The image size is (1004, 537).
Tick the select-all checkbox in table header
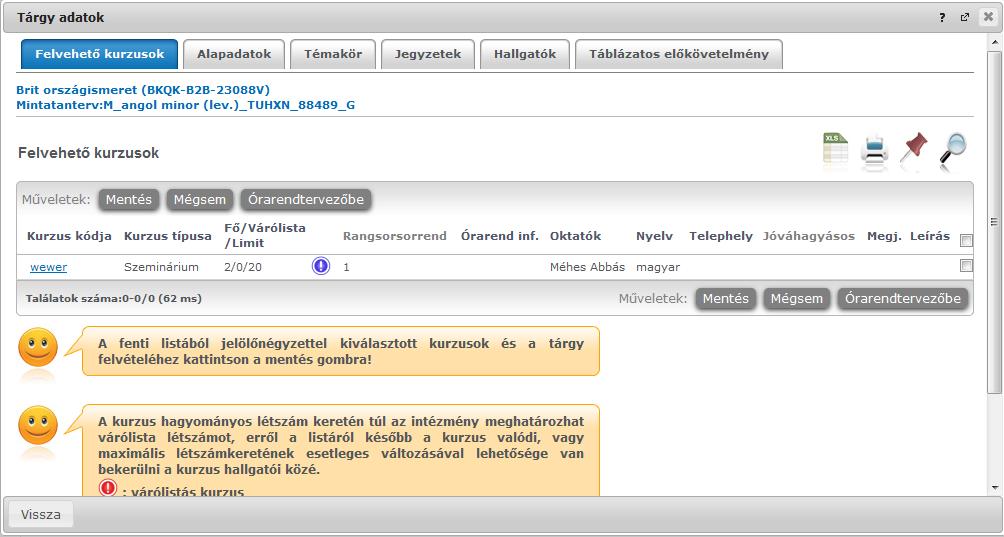pos(966,241)
